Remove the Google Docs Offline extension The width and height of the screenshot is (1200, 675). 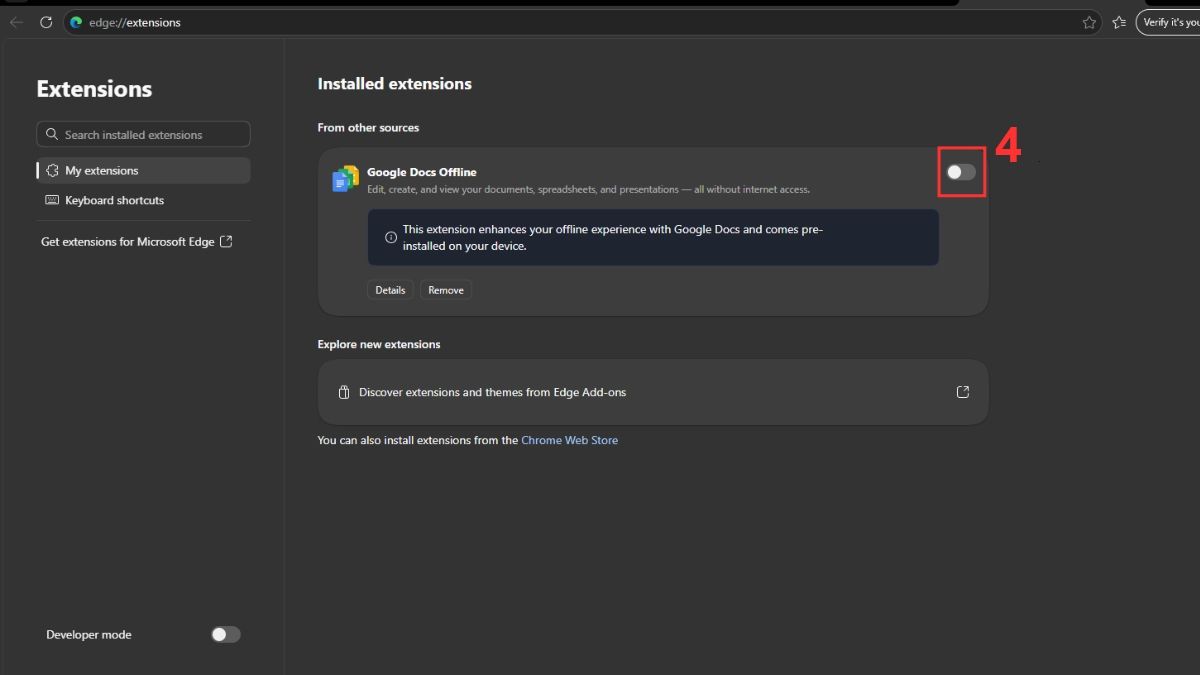446,290
